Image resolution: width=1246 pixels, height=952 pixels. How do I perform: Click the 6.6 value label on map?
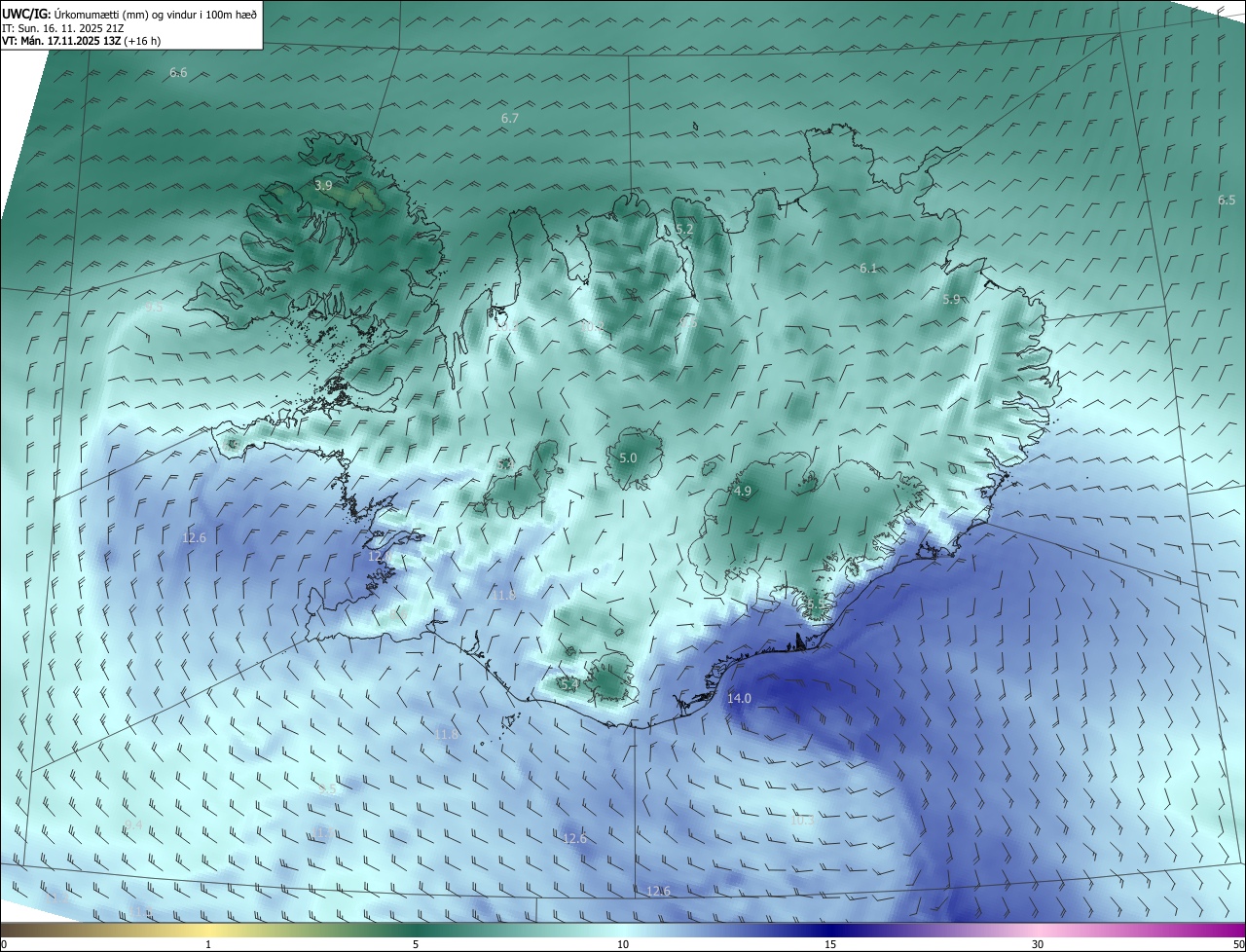point(178,73)
